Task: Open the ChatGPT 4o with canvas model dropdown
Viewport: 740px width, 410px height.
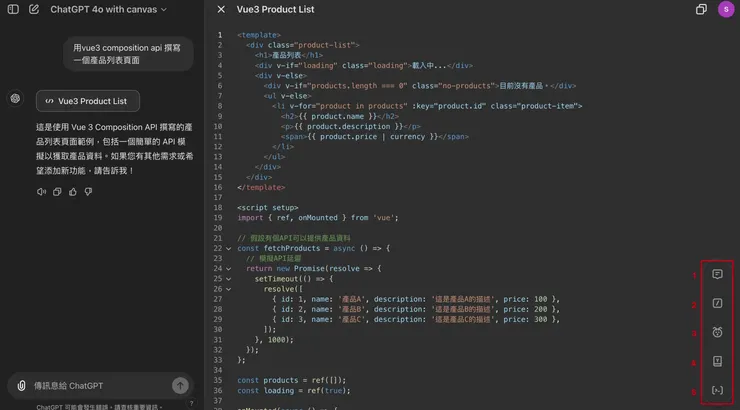Action: click(109, 9)
